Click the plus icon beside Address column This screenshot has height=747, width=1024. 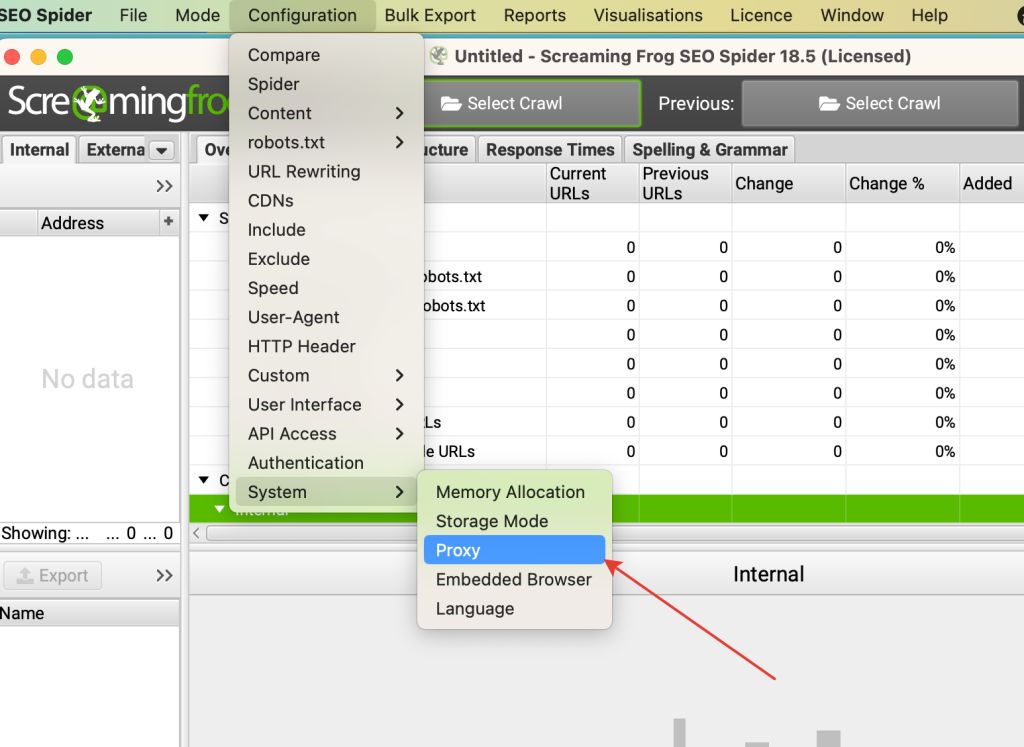tap(168, 222)
